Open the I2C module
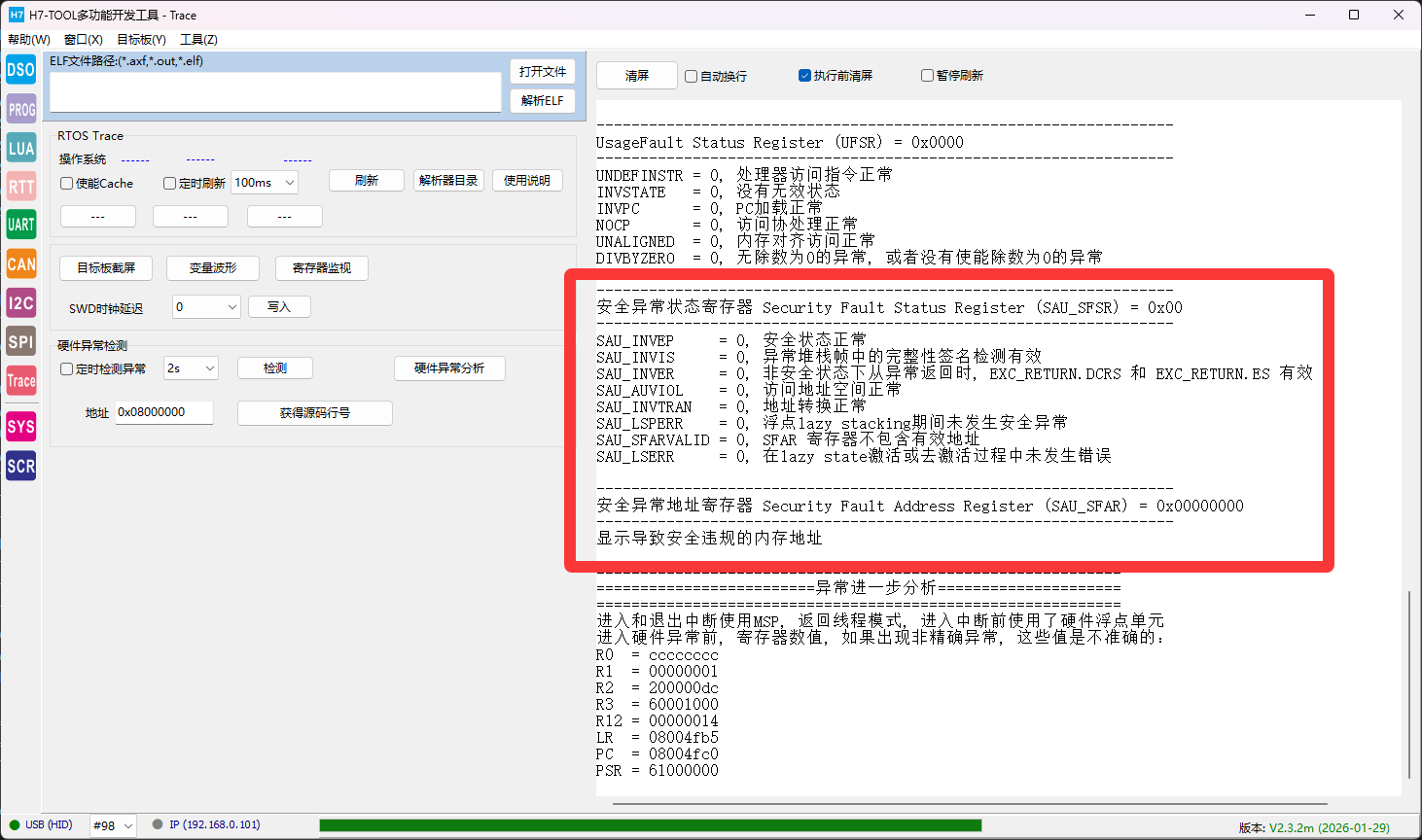Screen dimensions: 1422x840 click(x=20, y=302)
